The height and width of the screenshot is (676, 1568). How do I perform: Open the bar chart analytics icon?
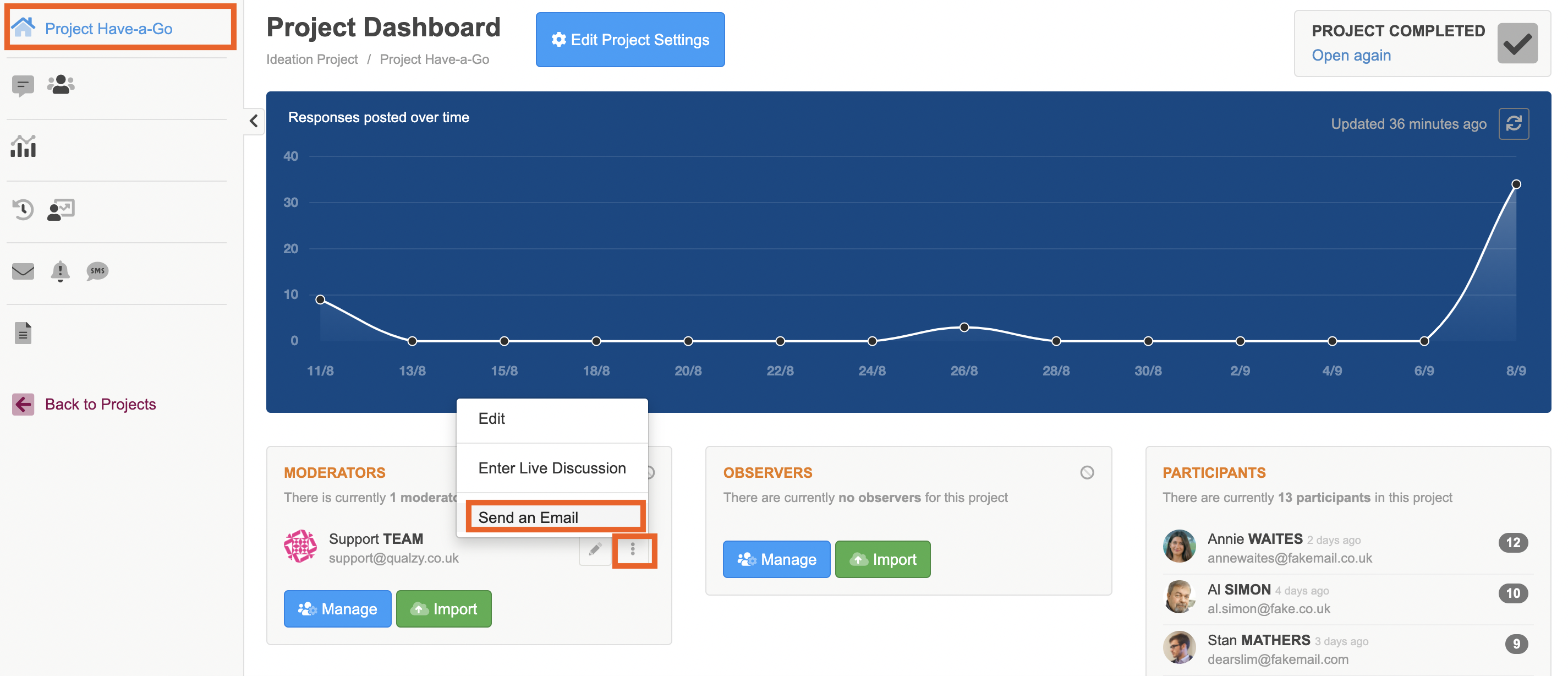tap(23, 147)
